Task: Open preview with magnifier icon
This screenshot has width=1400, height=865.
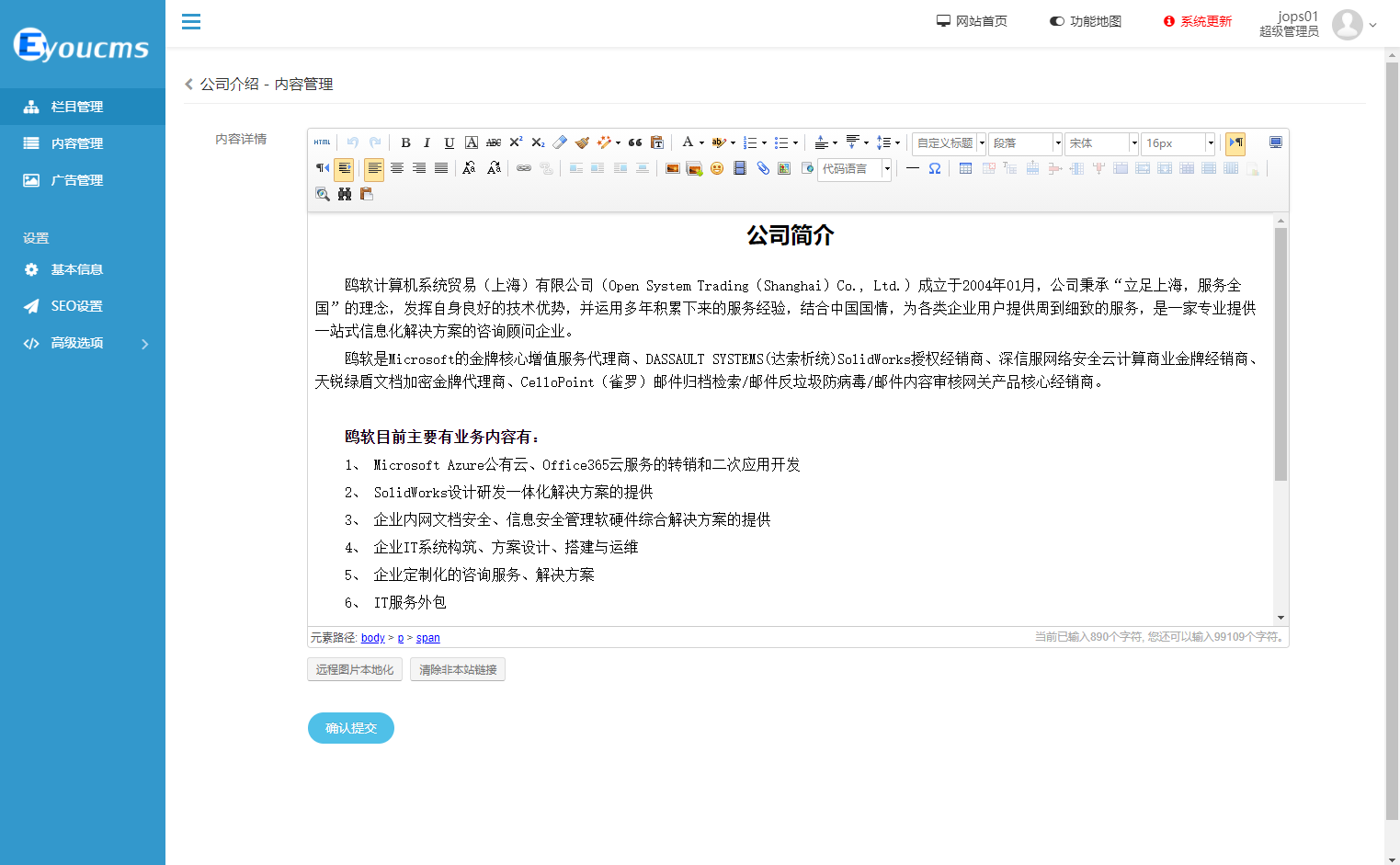Action: click(x=322, y=194)
